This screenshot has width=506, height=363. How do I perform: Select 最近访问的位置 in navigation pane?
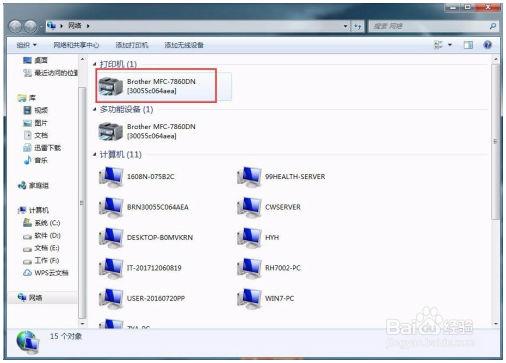[x=50, y=73]
